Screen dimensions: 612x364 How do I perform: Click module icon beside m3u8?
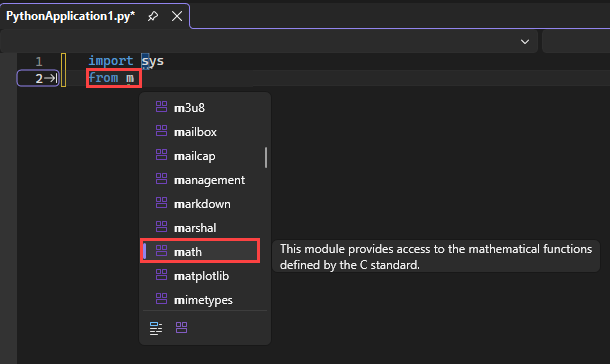[161, 107]
